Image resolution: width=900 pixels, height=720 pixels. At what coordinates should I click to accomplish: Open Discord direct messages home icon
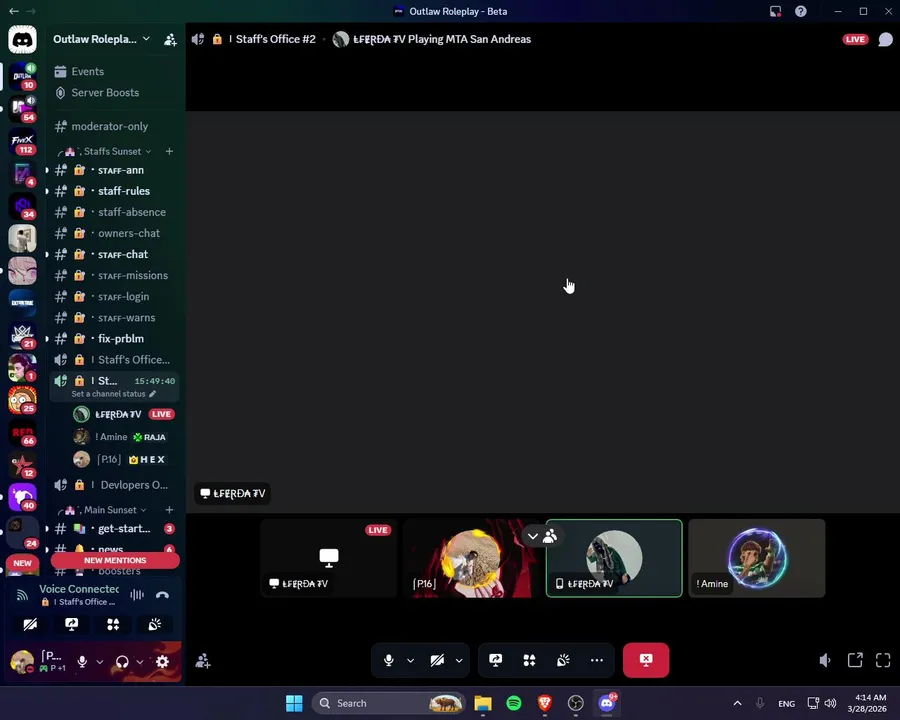tap(22, 40)
